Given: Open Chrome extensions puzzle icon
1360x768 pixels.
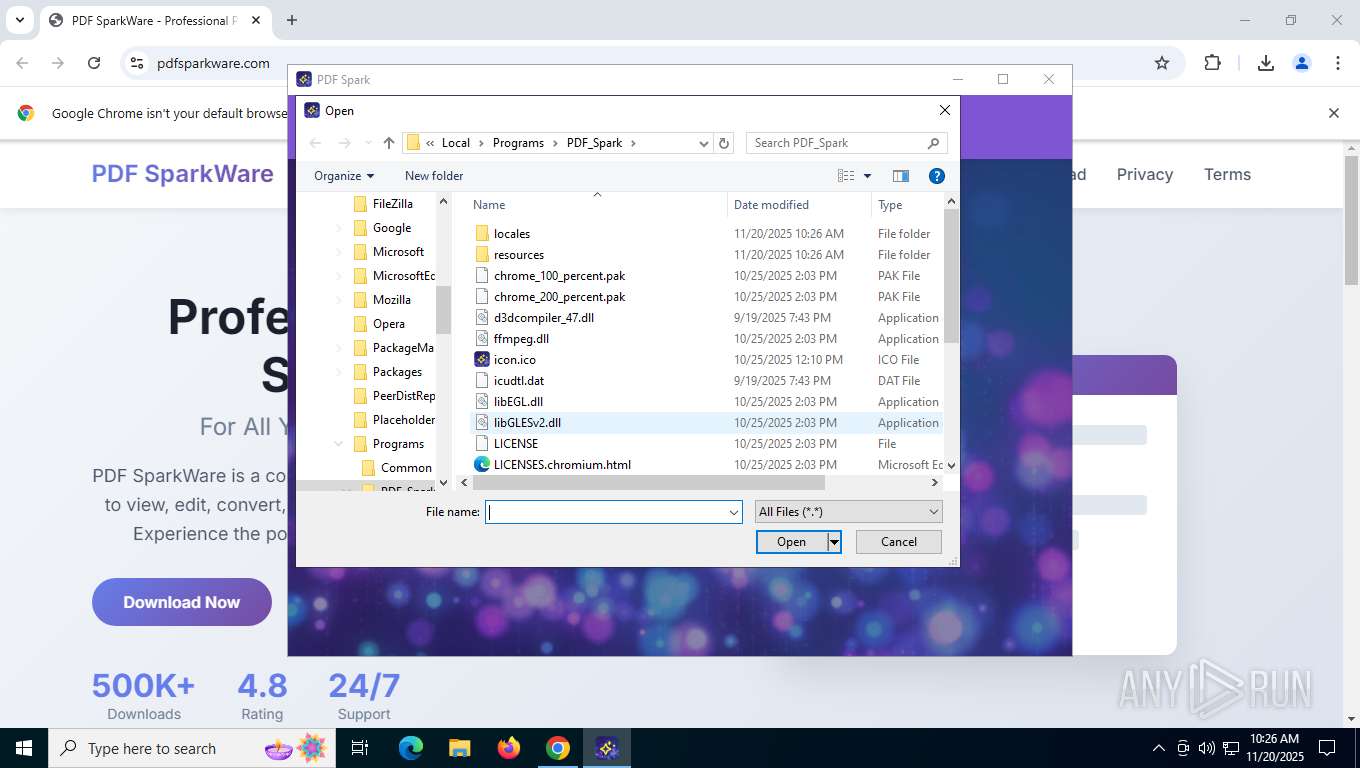Looking at the screenshot, I should [1212, 63].
